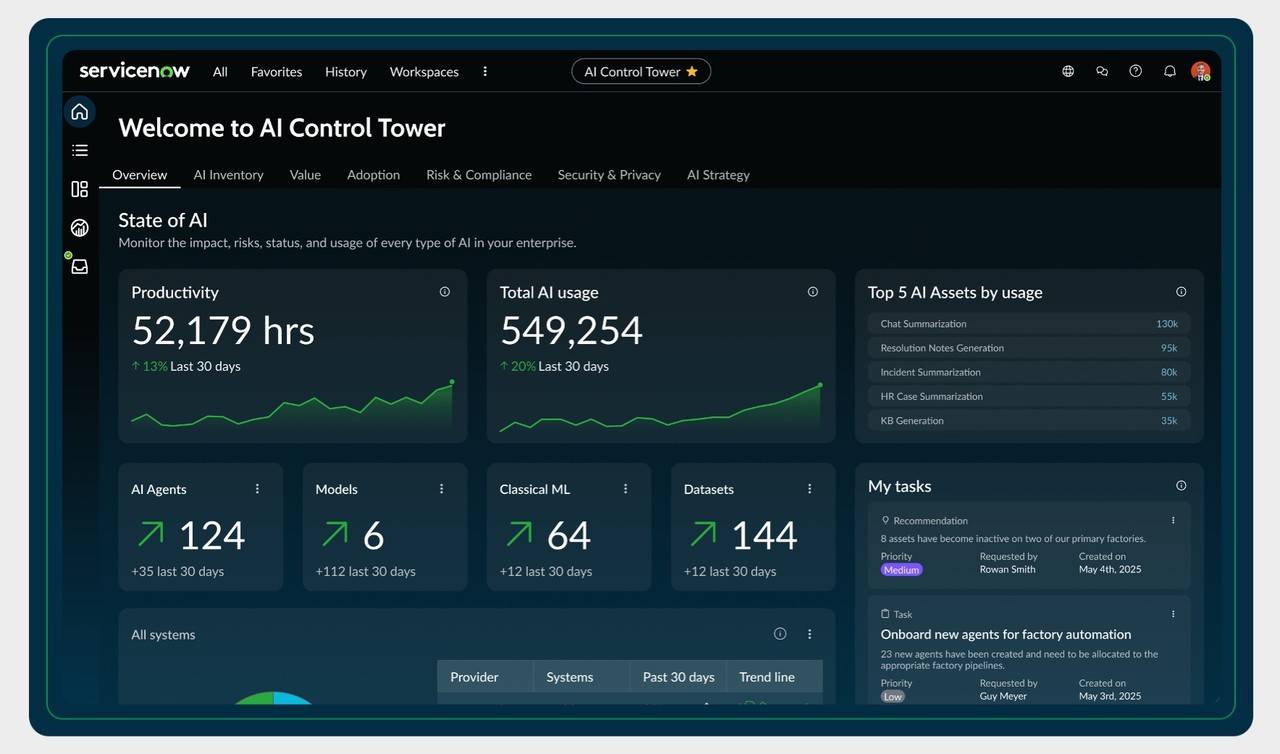The image size is (1280, 754).
Task: Switch to the Risk & Compliance tab
Action: [478, 175]
